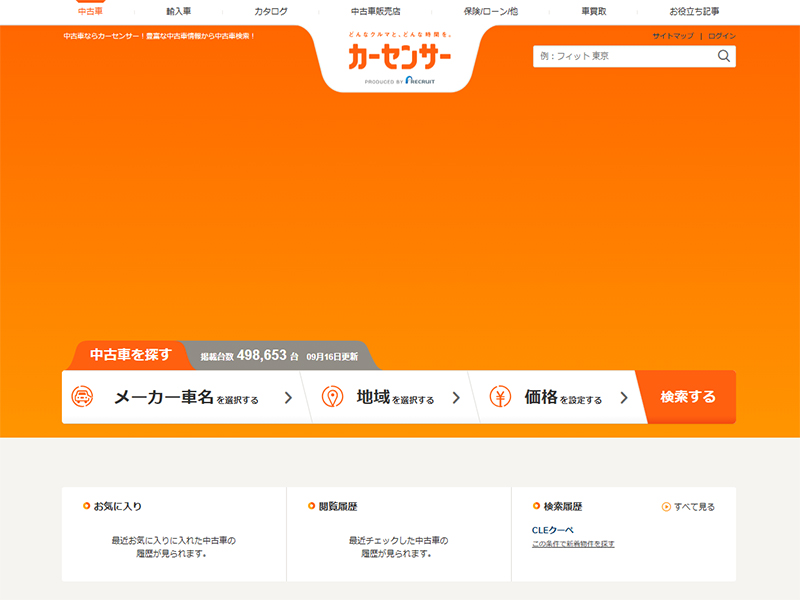Screen dimensions: 800x600
Task: Click the magnifier search icon
Action: [724, 56]
